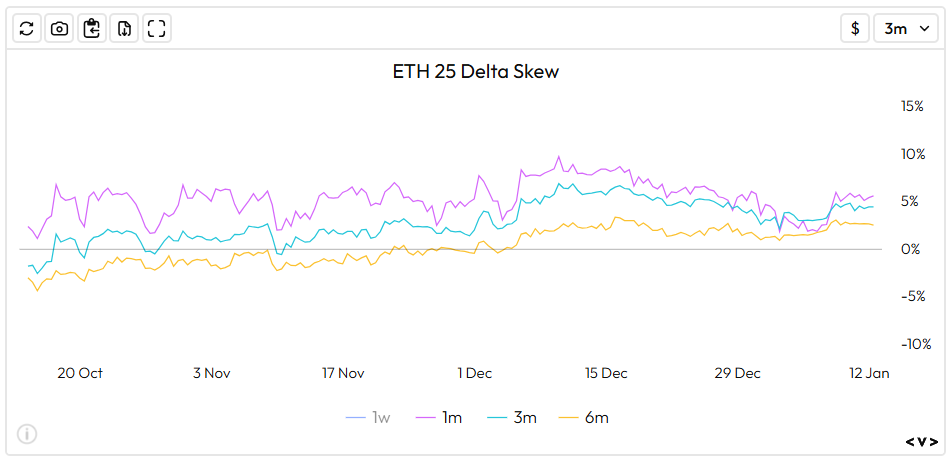Click the ETH 25 Delta Skew title

coord(475,72)
